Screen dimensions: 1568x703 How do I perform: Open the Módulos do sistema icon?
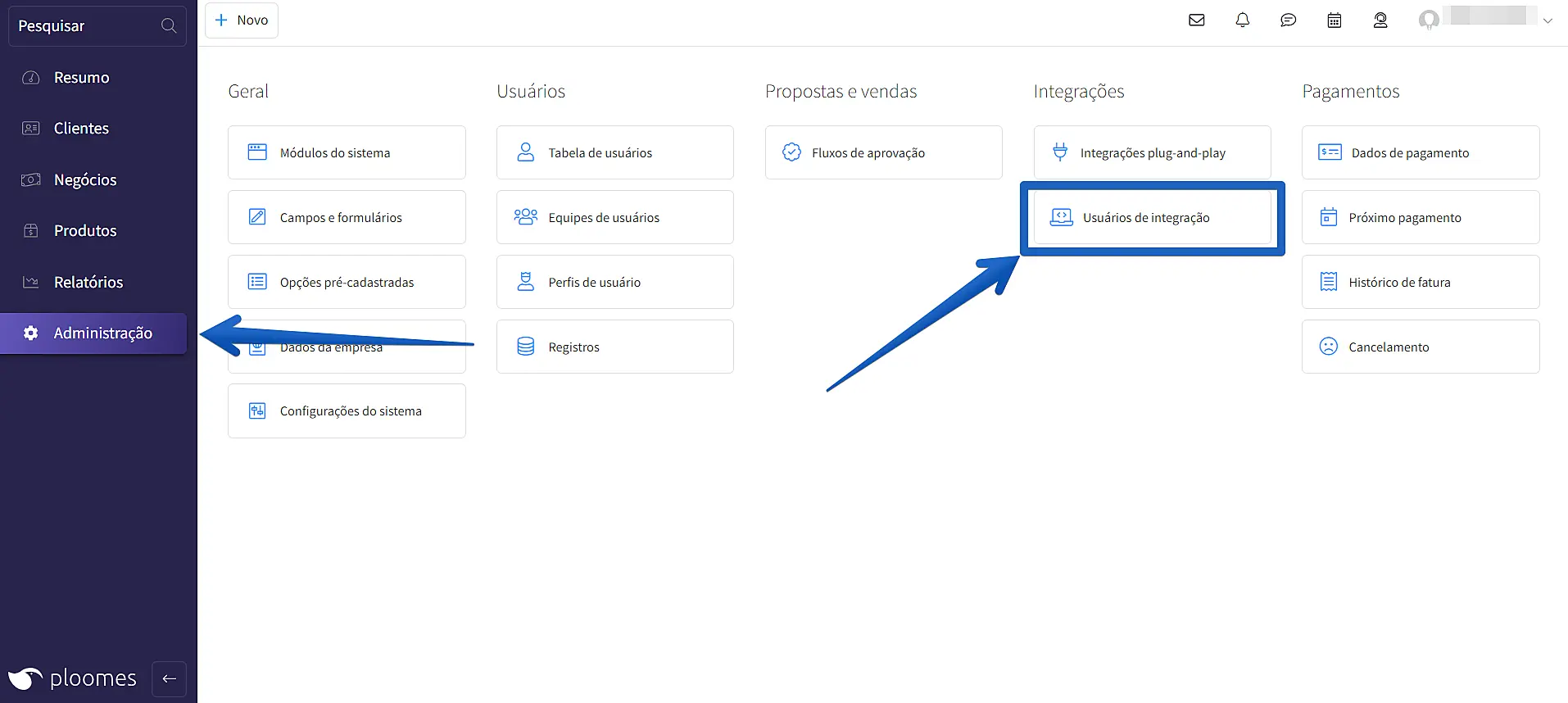257,152
